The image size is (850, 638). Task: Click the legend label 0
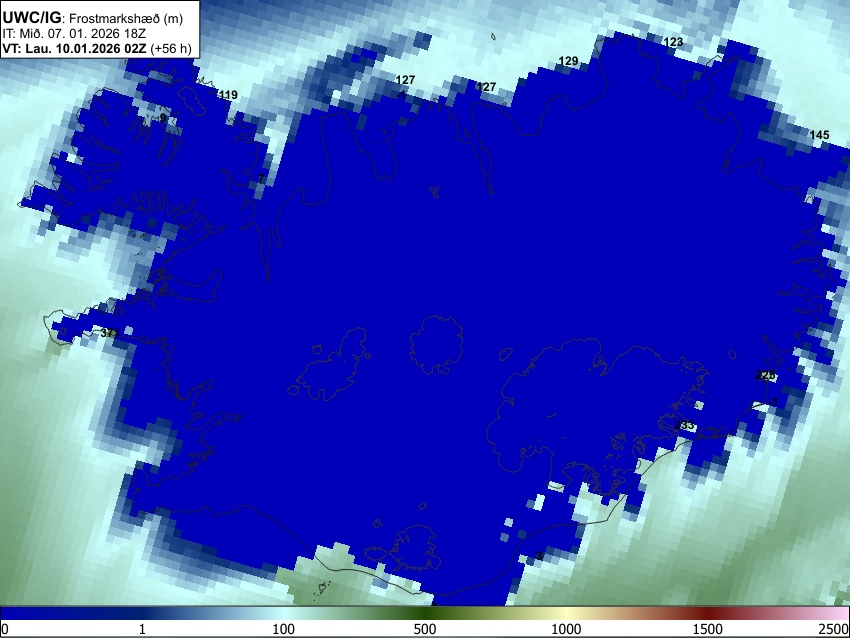point(5,629)
